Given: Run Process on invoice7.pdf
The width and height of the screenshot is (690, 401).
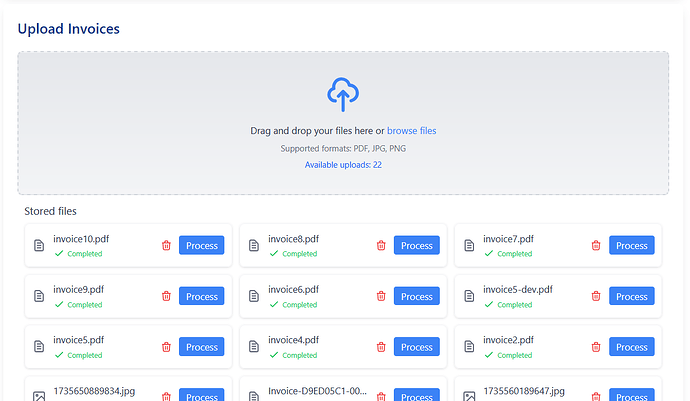Looking at the screenshot, I should [x=631, y=245].
